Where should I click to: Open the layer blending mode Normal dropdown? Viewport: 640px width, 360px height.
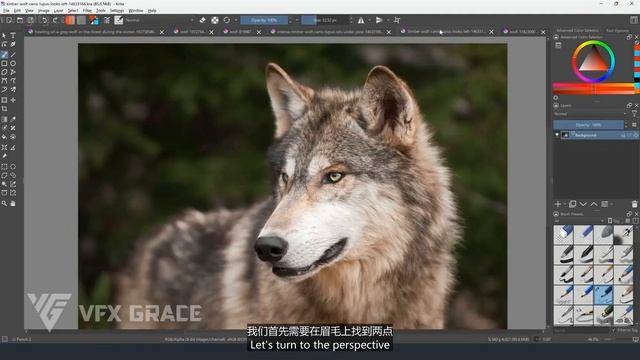click(590, 114)
